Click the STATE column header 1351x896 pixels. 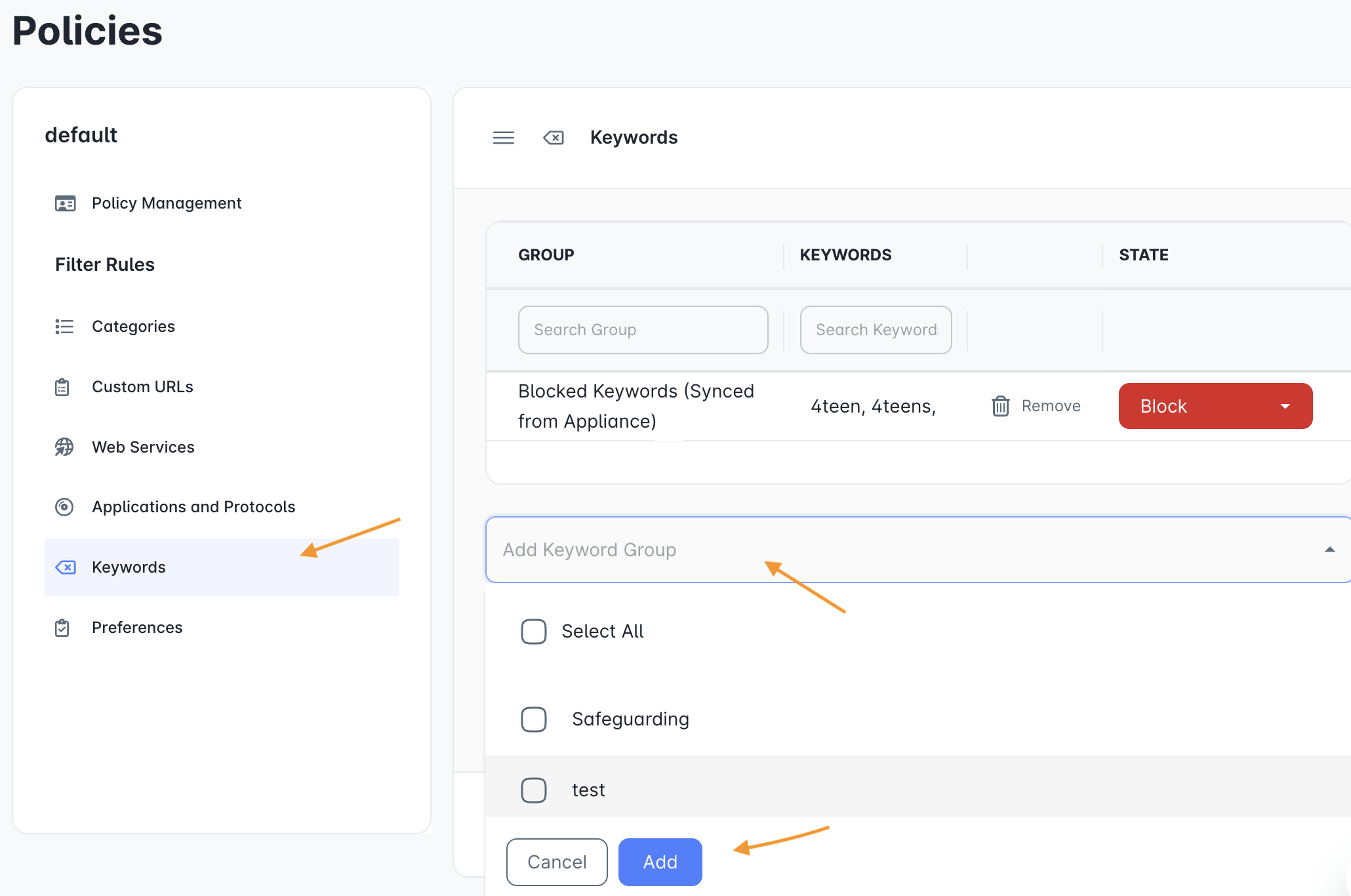click(x=1144, y=255)
